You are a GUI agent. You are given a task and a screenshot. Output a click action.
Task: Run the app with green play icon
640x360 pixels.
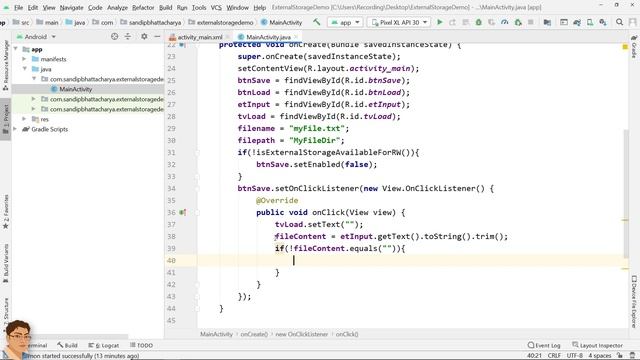[440, 22]
